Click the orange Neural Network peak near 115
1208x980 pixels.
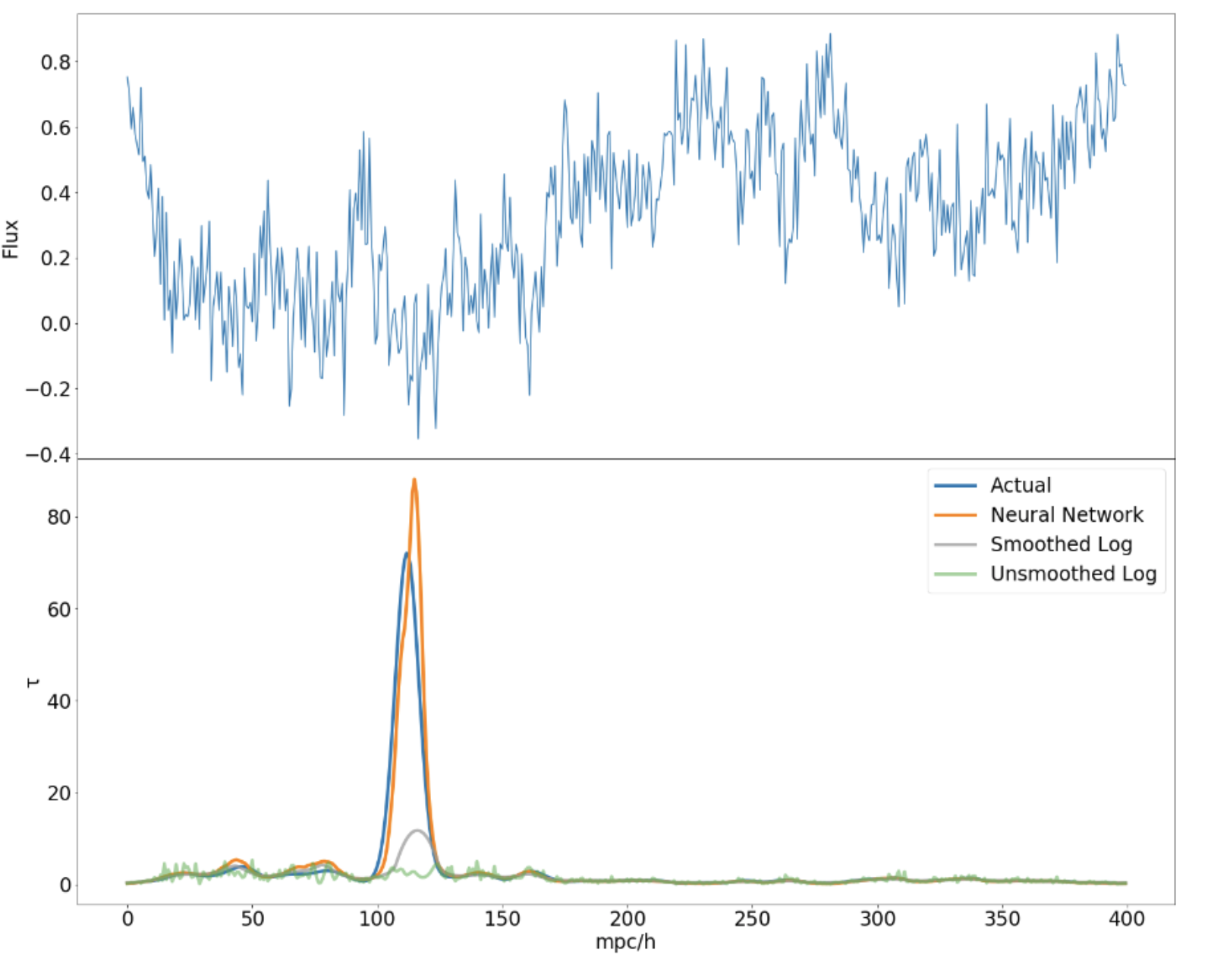(414, 480)
